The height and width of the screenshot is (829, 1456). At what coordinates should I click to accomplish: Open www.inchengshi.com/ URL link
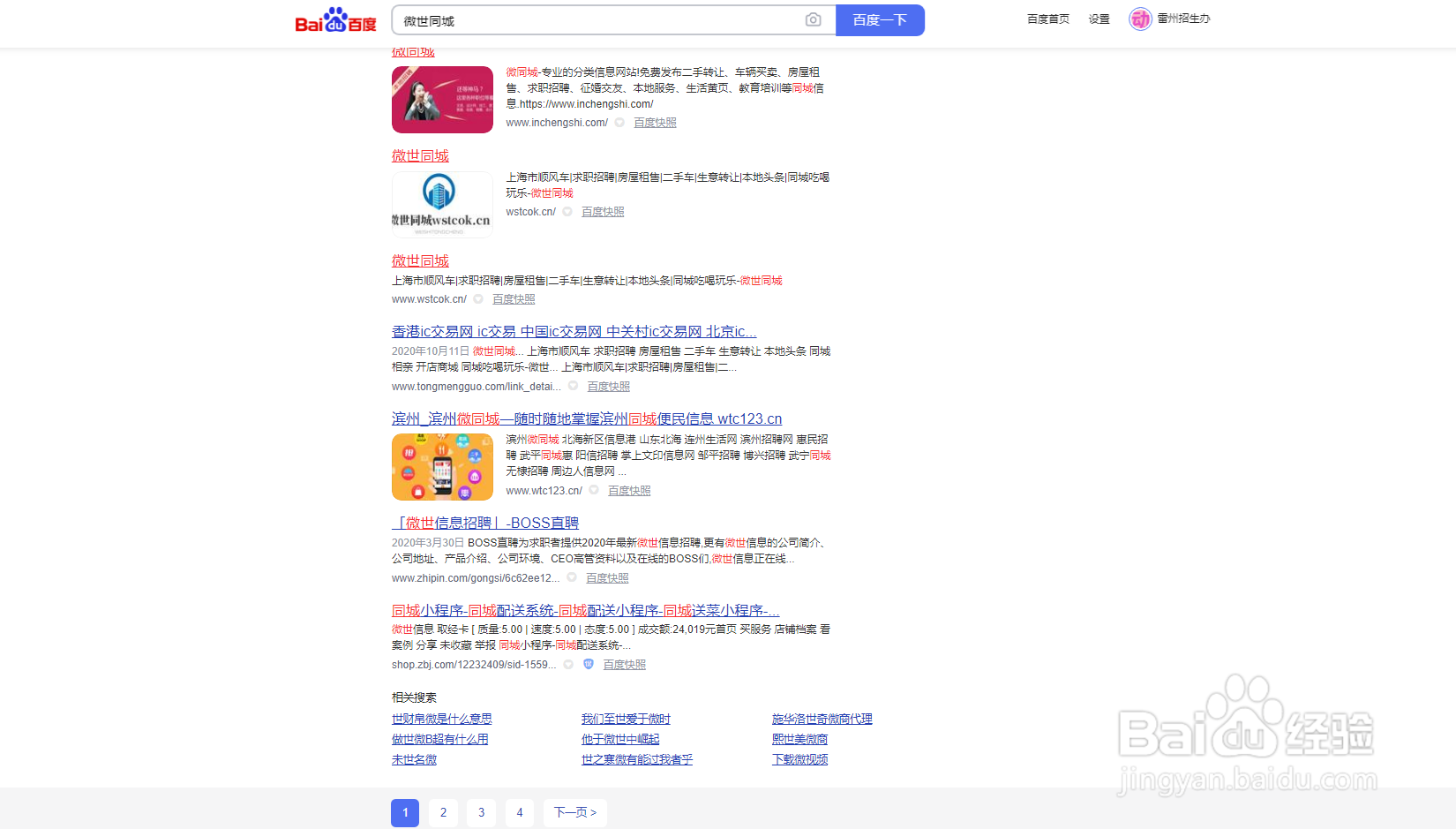[557, 123]
